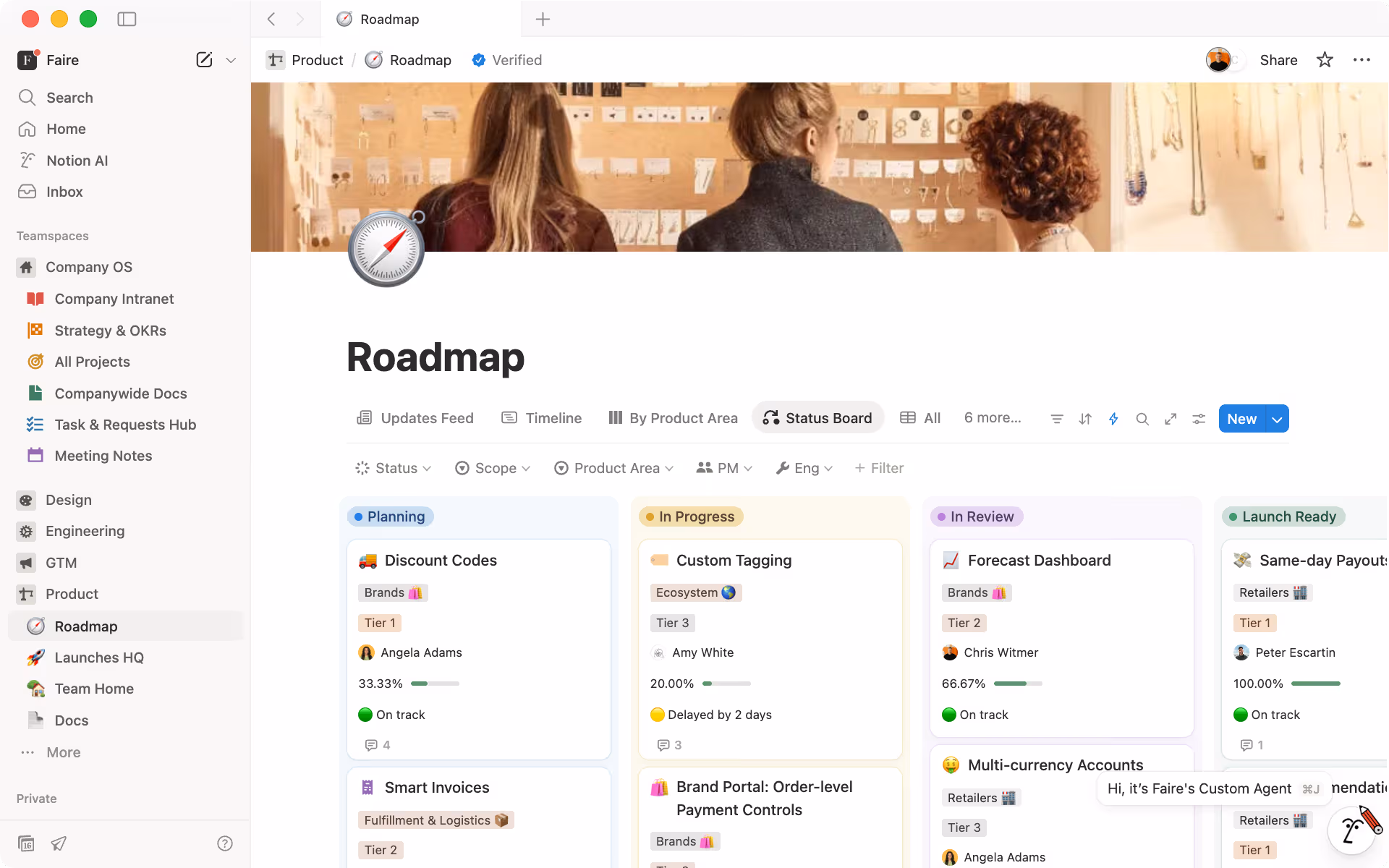
Task: Open the New button dropdown chevron
Action: [1277, 418]
